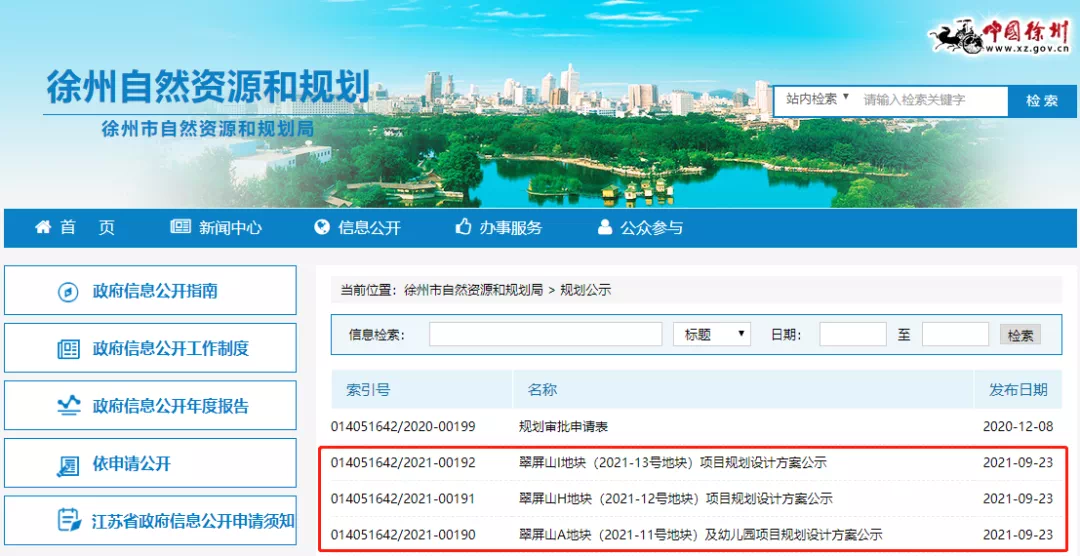Click the newspaper icon for 新闻中心

click(180, 227)
